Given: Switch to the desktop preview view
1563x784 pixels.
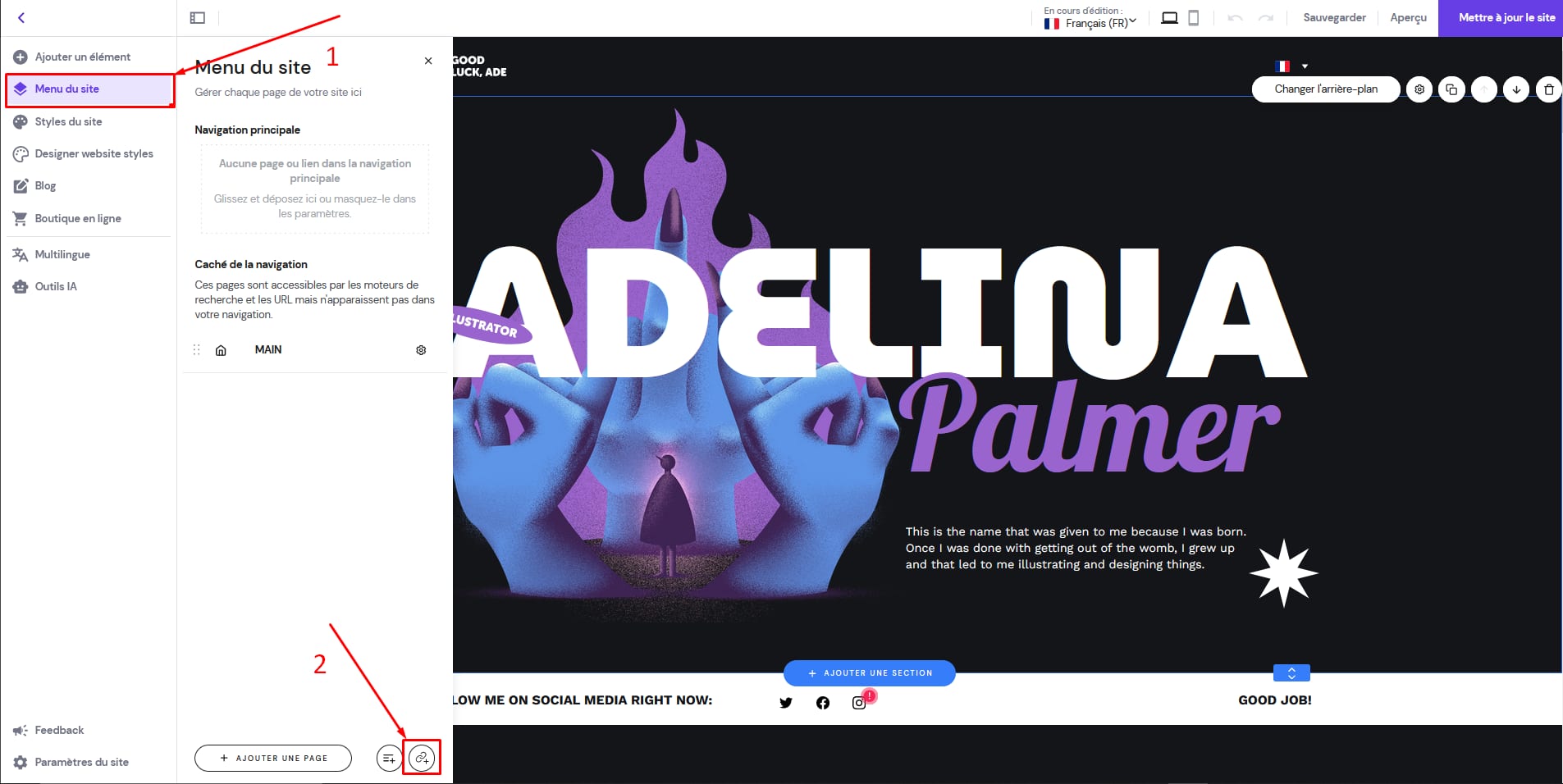Looking at the screenshot, I should pos(1169,18).
